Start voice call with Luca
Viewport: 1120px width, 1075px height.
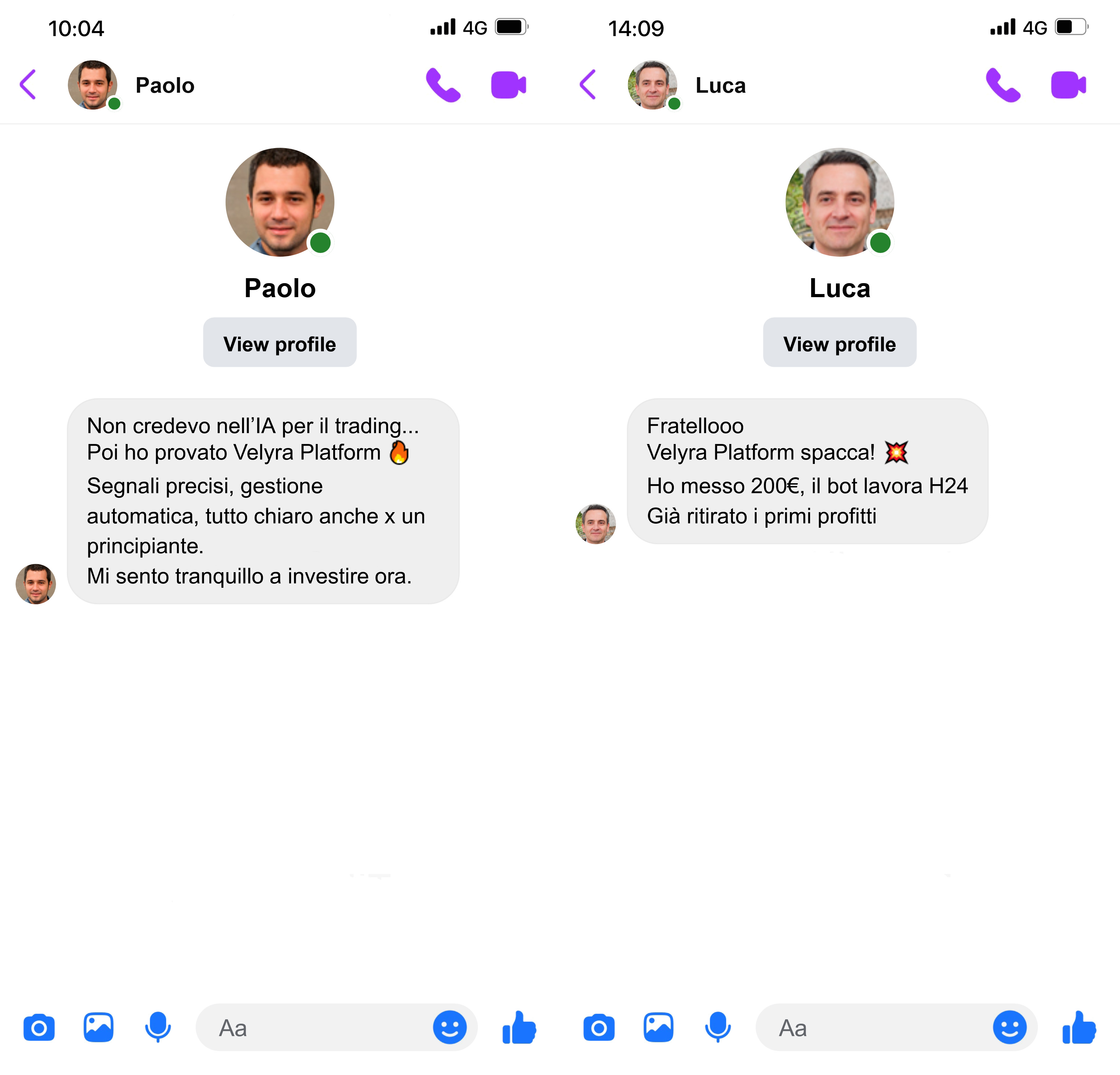pyautogui.click(x=1003, y=85)
